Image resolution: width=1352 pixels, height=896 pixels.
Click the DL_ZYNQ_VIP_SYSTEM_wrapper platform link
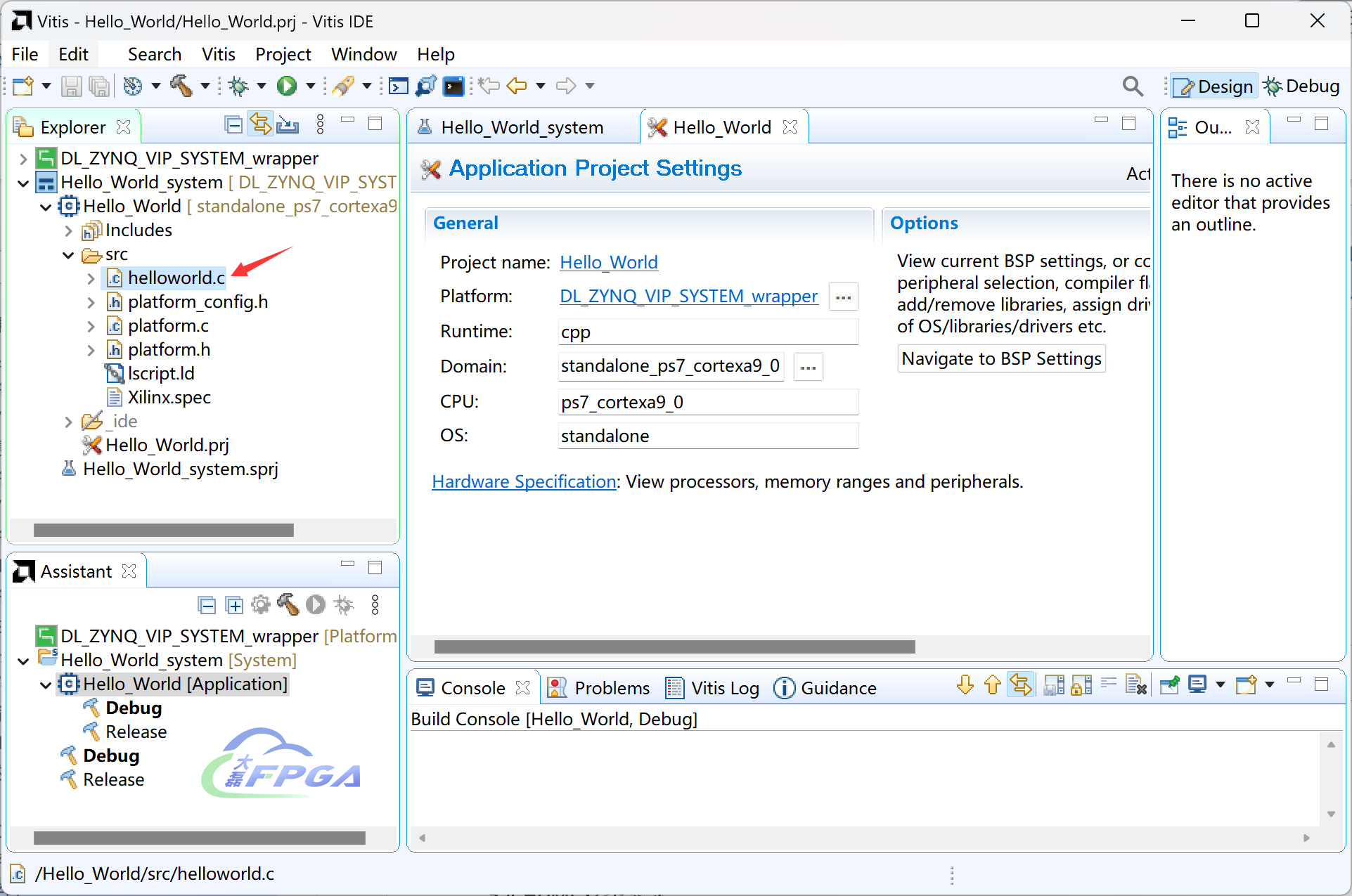[688, 296]
